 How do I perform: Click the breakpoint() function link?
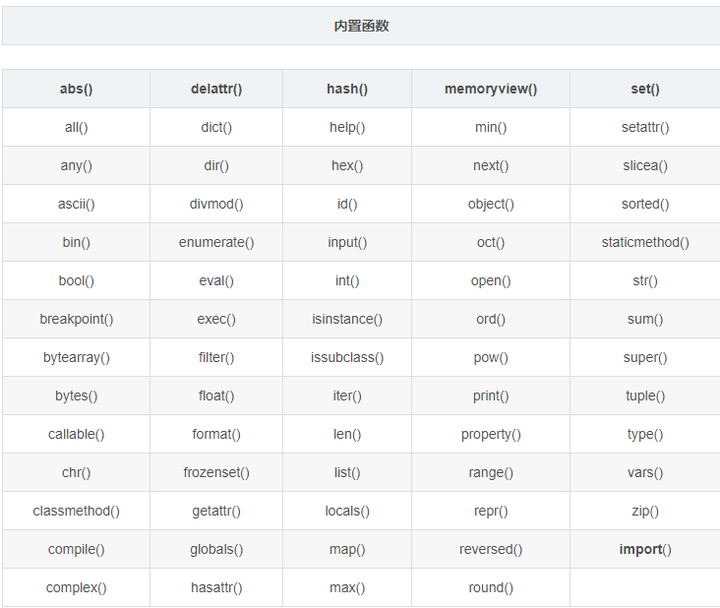(76, 319)
